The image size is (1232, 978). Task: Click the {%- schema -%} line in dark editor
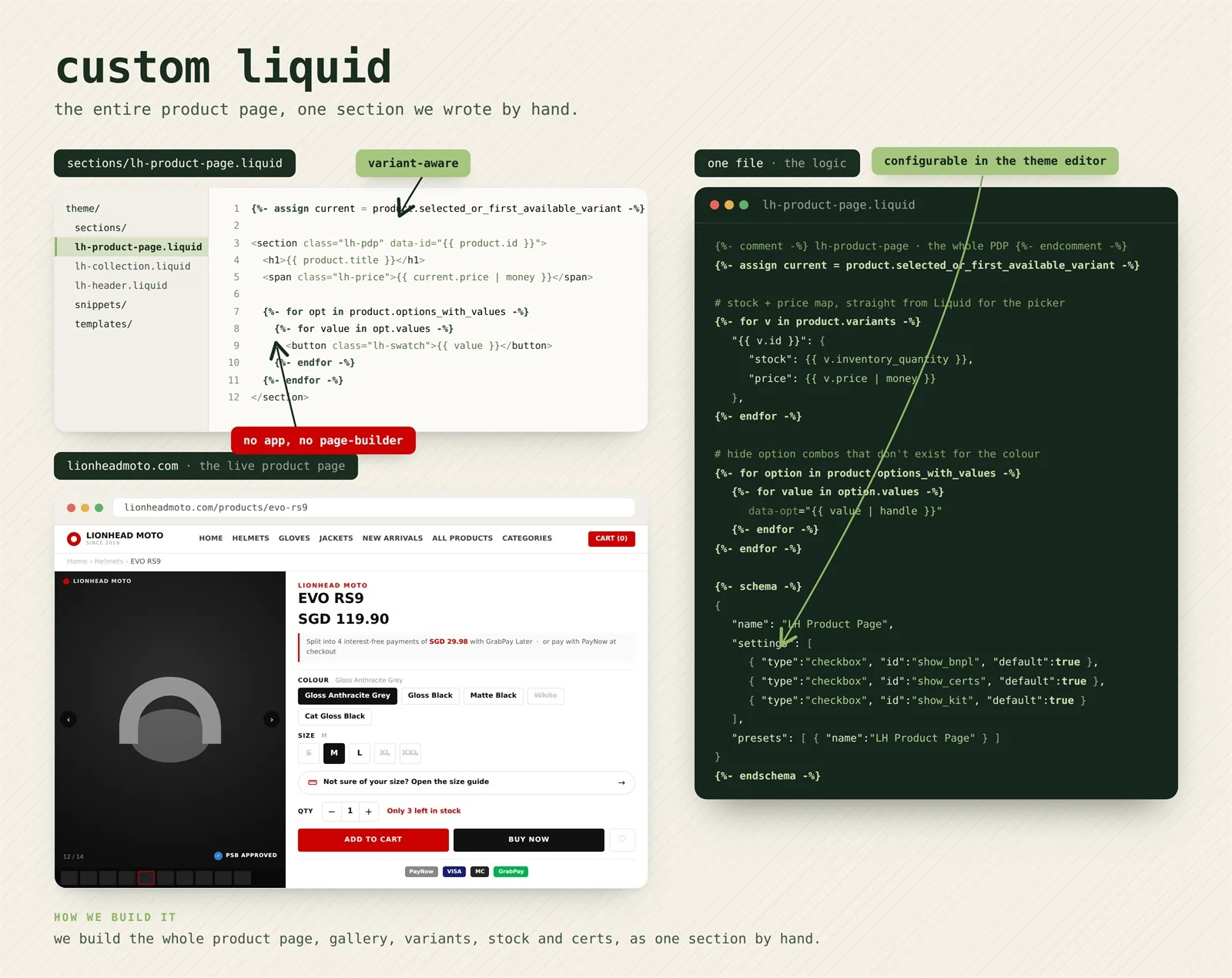[x=758, y=587]
